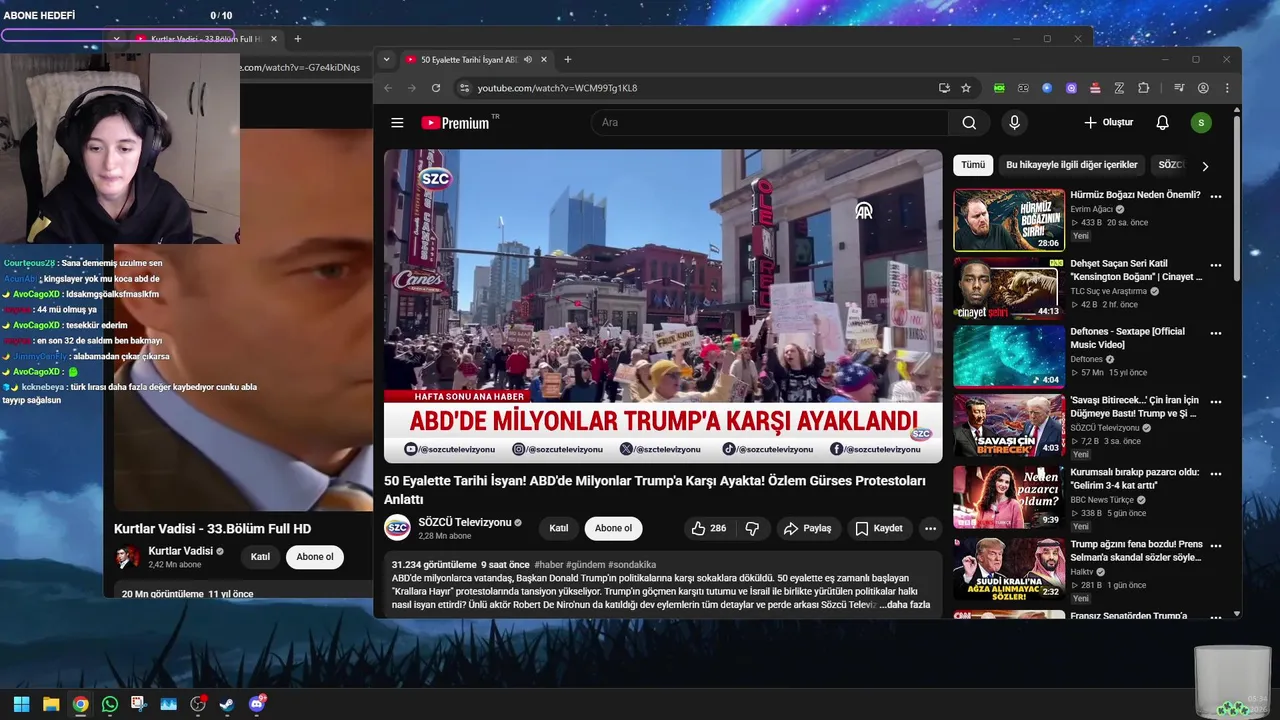Open the Chrome profile icon

coord(1203,88)
